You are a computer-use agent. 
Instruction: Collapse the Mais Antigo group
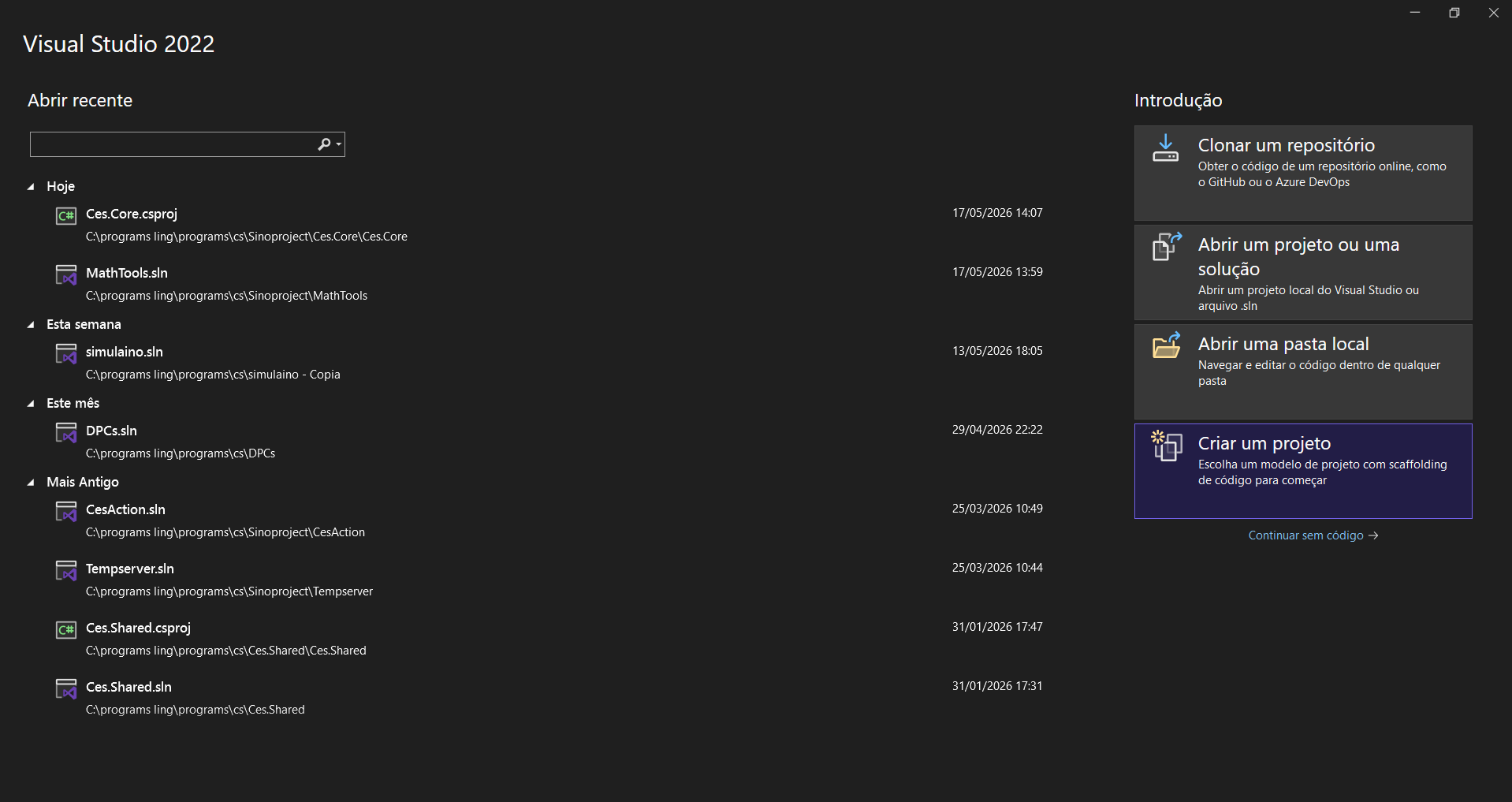pyautogui.click(x=31, y=483)
